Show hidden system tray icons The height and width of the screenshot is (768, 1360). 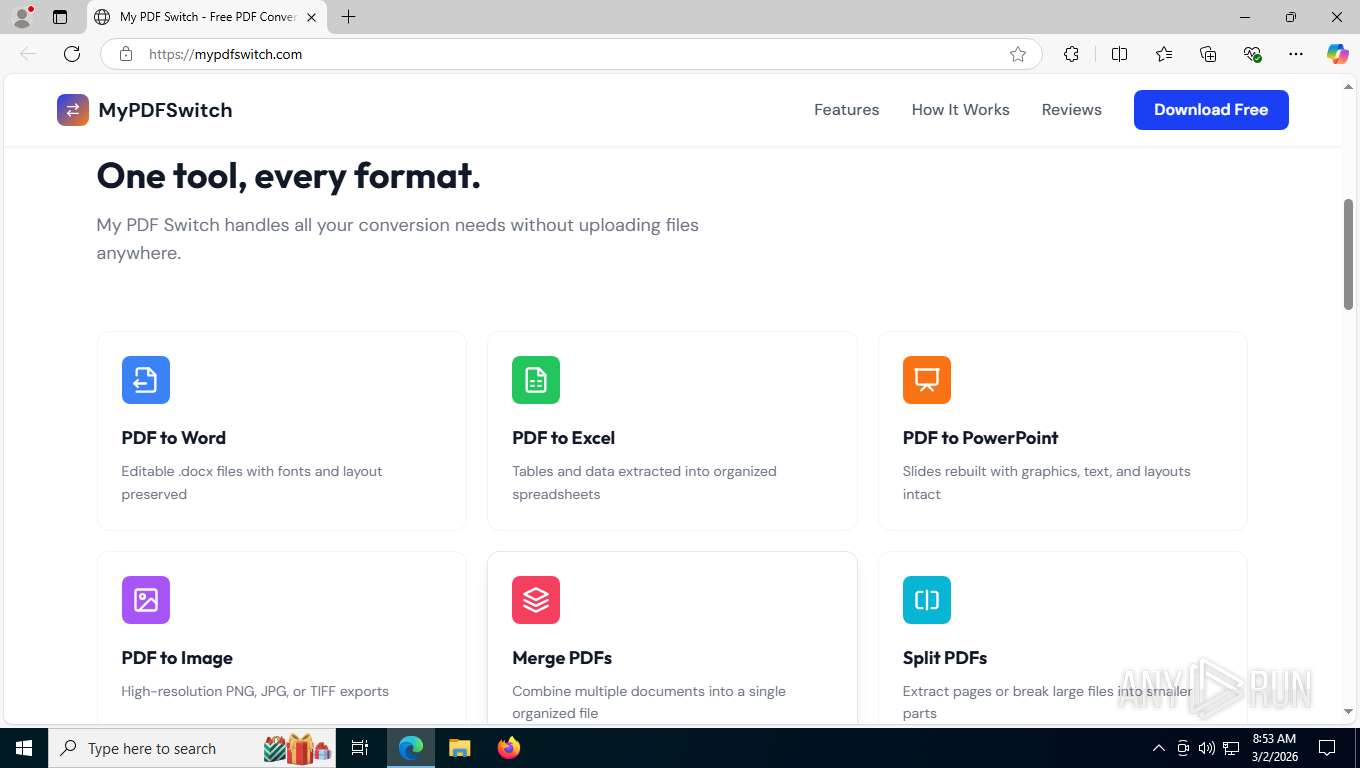coord(1158,748)
